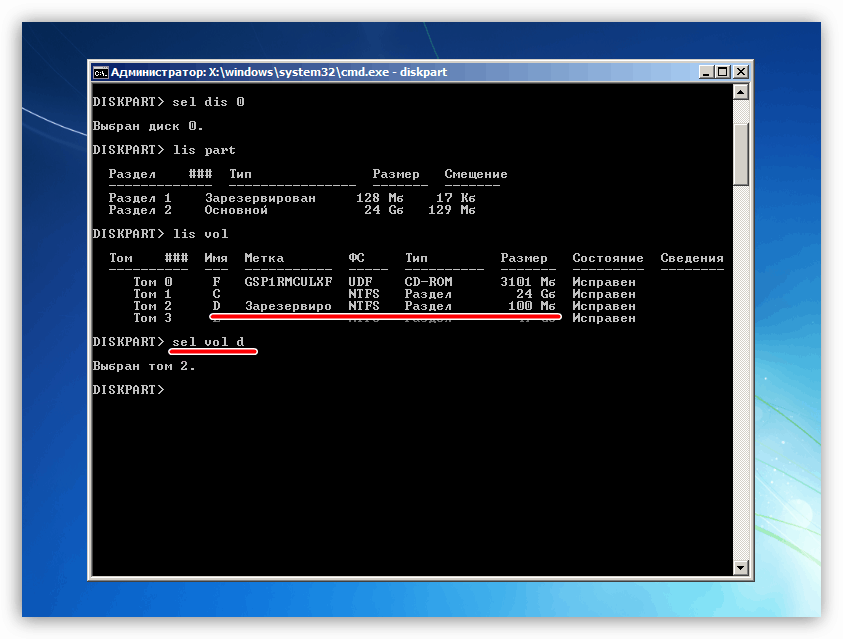Click the scrollbar down arrow
Screen dimensions: 843x639
[x=741, y=567]
